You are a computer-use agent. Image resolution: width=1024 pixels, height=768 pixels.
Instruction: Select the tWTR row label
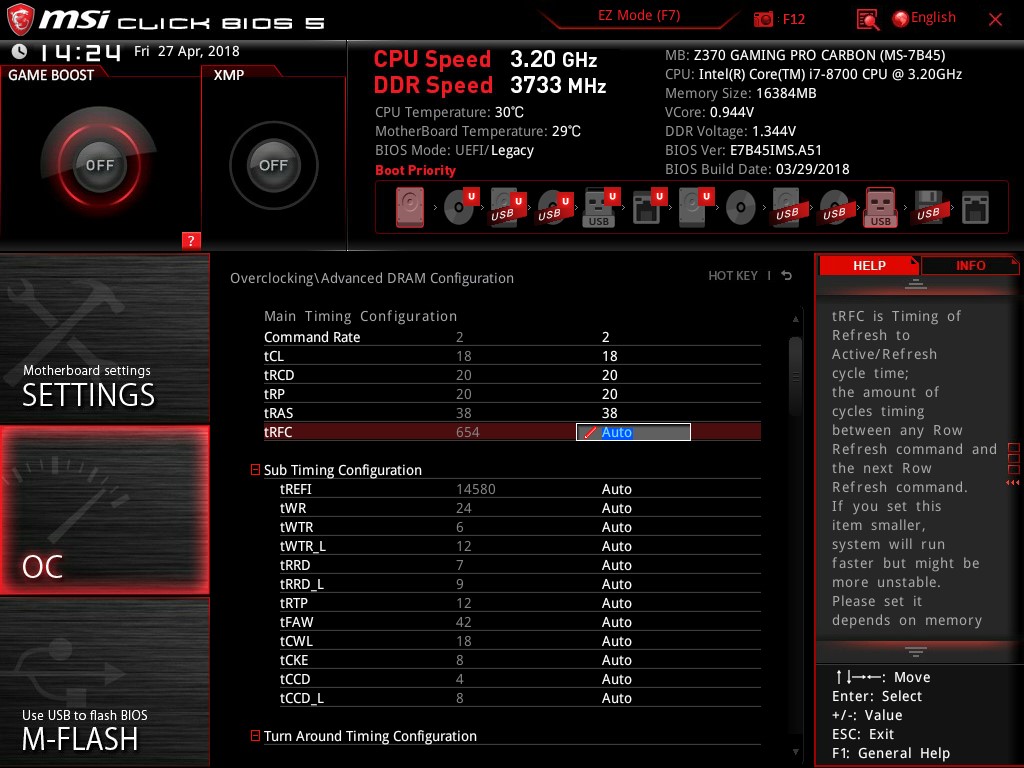pyautogui.click(x=296, y=527)
